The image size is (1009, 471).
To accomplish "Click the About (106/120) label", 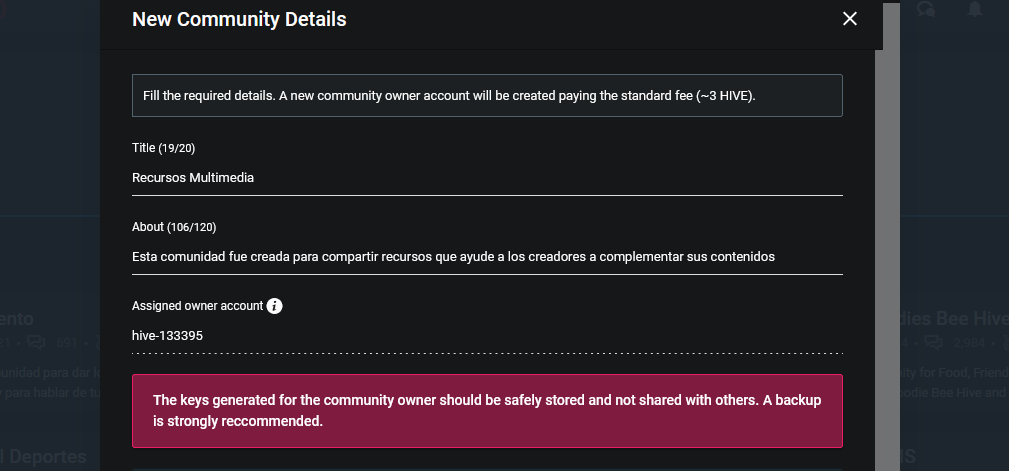I will (x=174, y=227).
